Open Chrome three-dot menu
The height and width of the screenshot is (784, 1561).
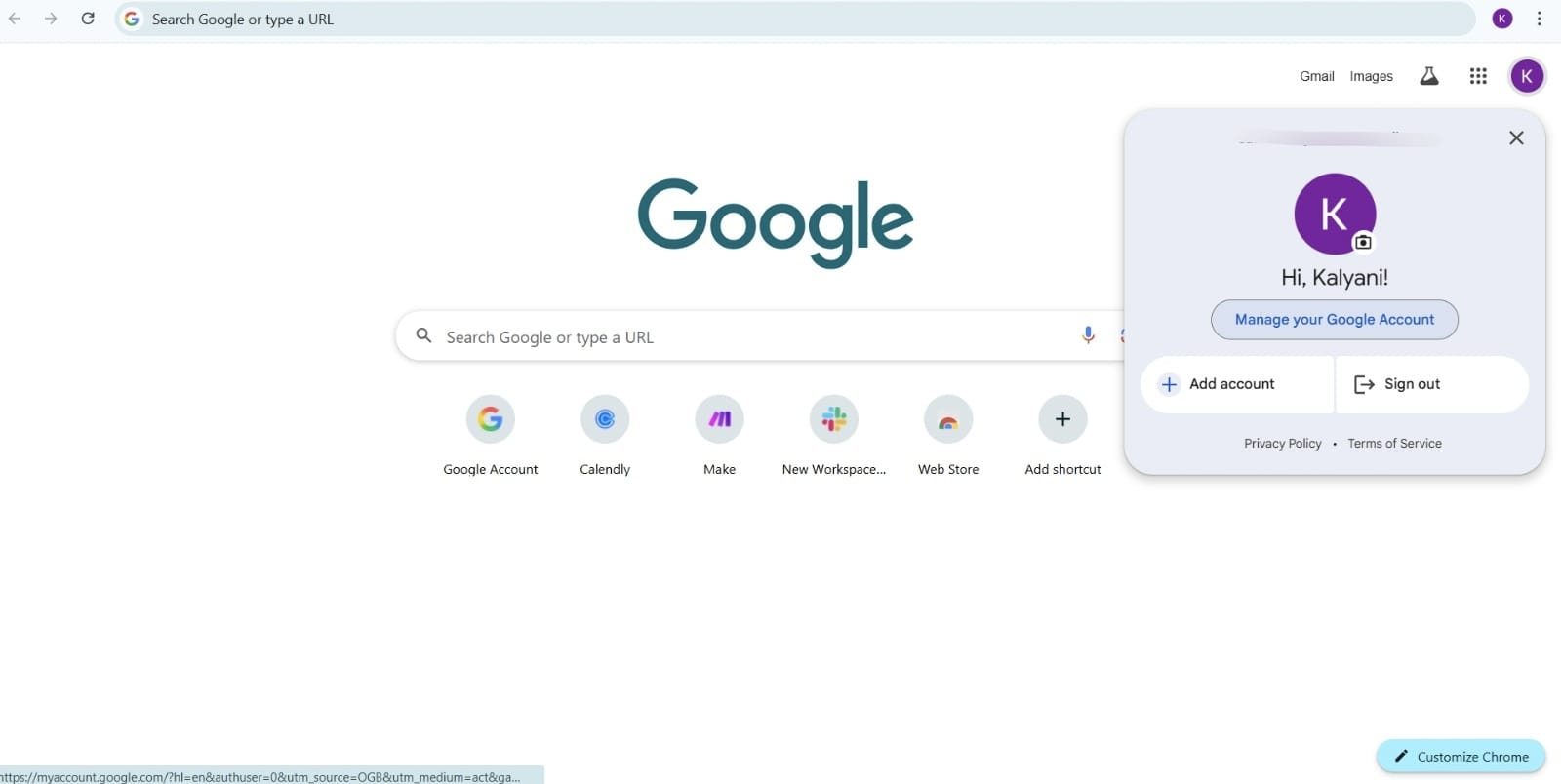click(1539, 19)
